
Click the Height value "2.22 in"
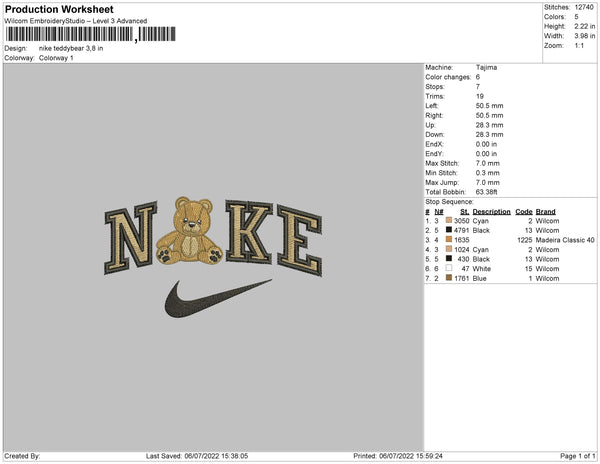click(585, 26)
